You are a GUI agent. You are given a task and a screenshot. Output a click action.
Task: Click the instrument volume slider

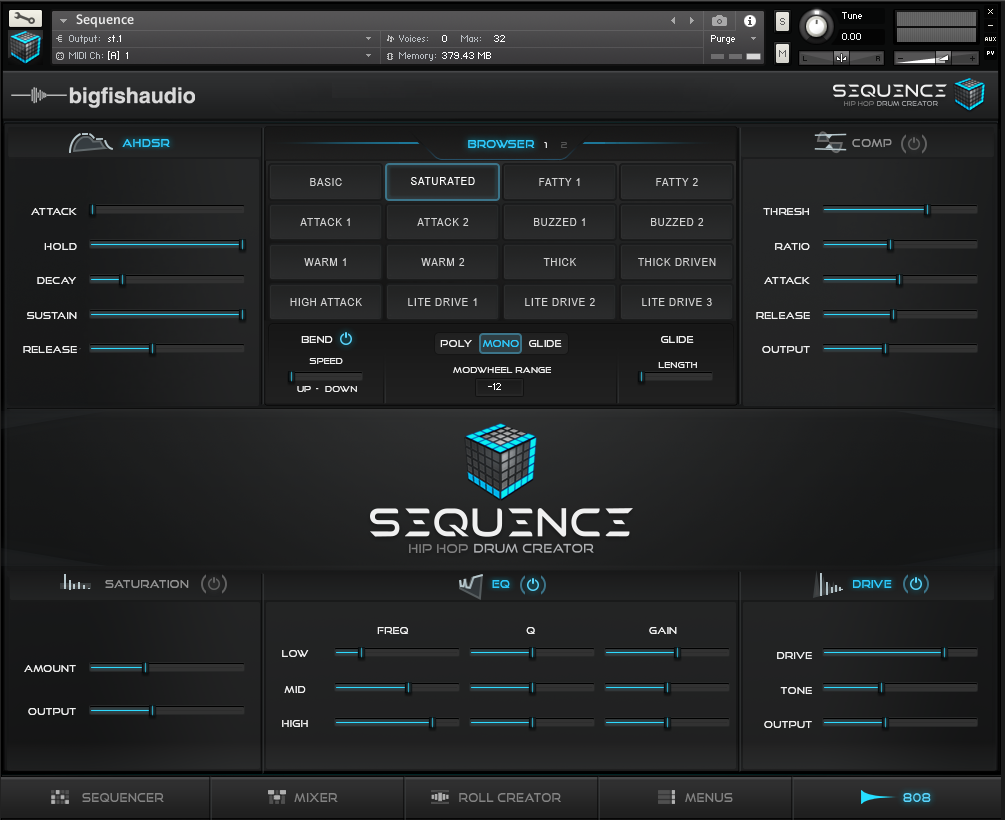click(x=936, y=58)
